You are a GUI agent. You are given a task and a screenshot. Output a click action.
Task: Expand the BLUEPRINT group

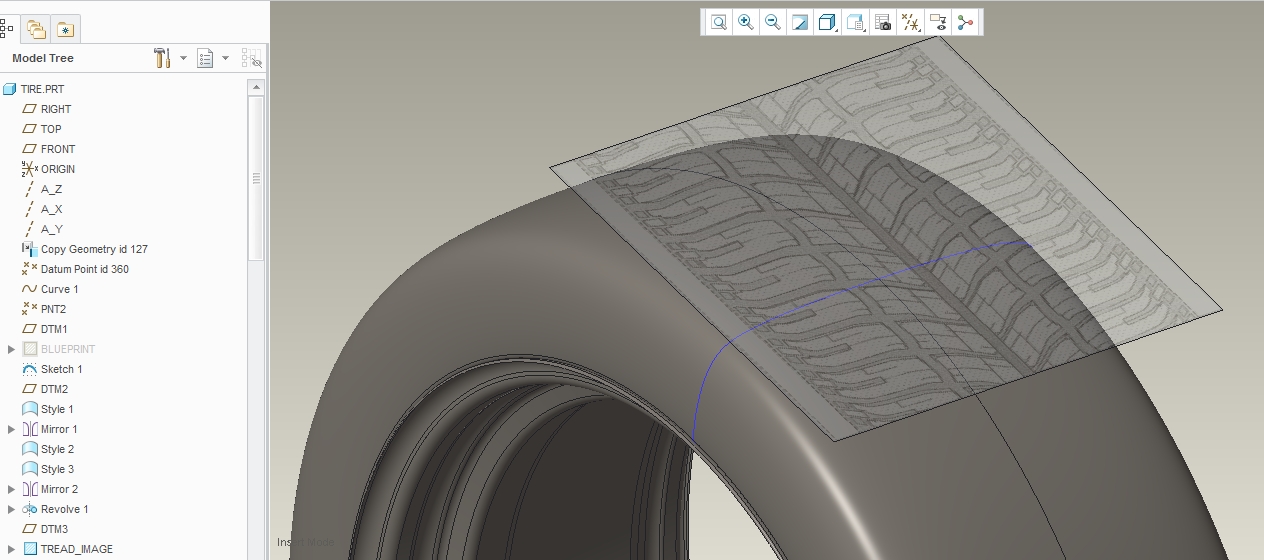pos(11,349)
